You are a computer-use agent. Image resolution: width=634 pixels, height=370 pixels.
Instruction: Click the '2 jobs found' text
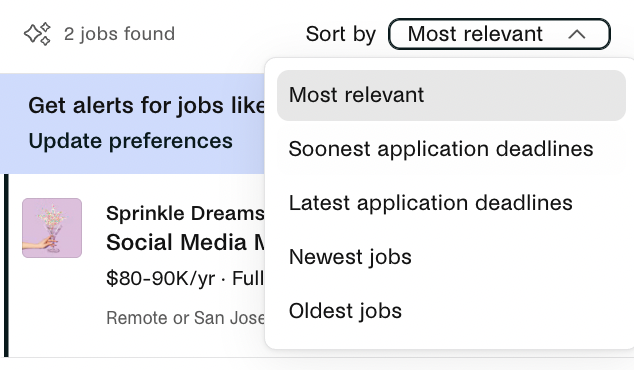click(119, 34)
